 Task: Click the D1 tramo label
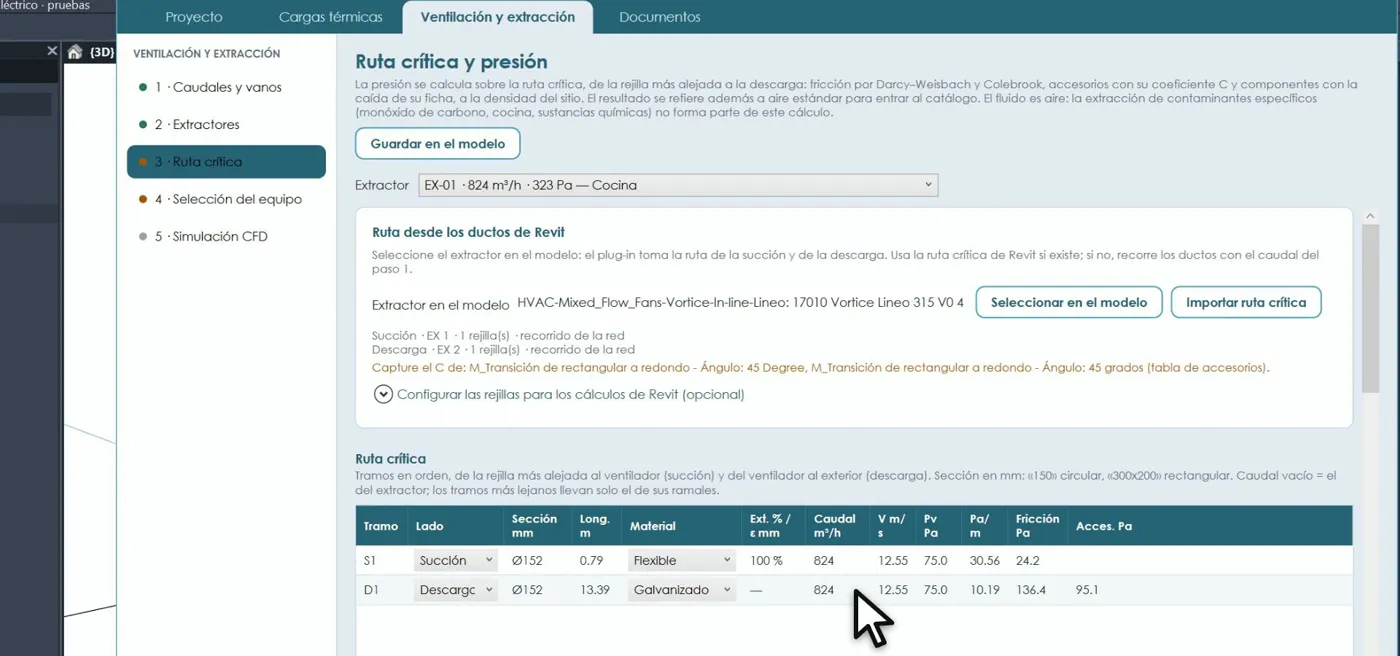click(x=371, y=590)
